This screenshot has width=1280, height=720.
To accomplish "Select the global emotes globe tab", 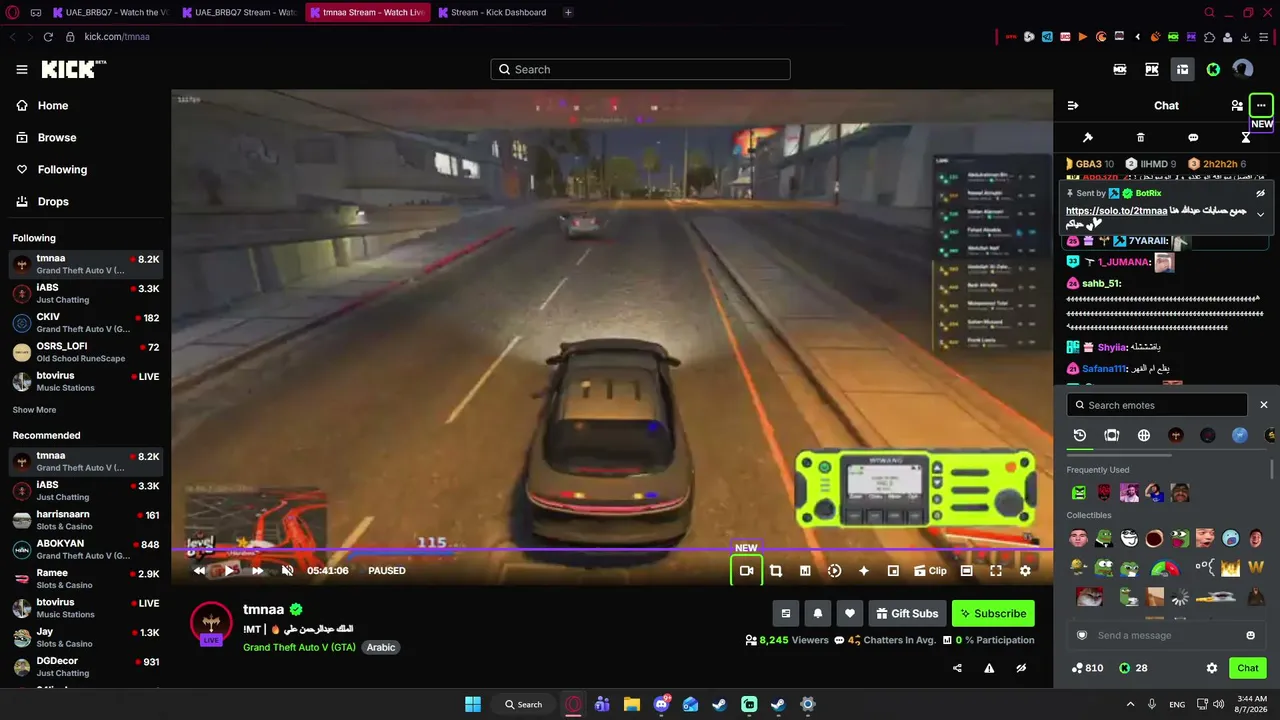I will (1144, 435).
